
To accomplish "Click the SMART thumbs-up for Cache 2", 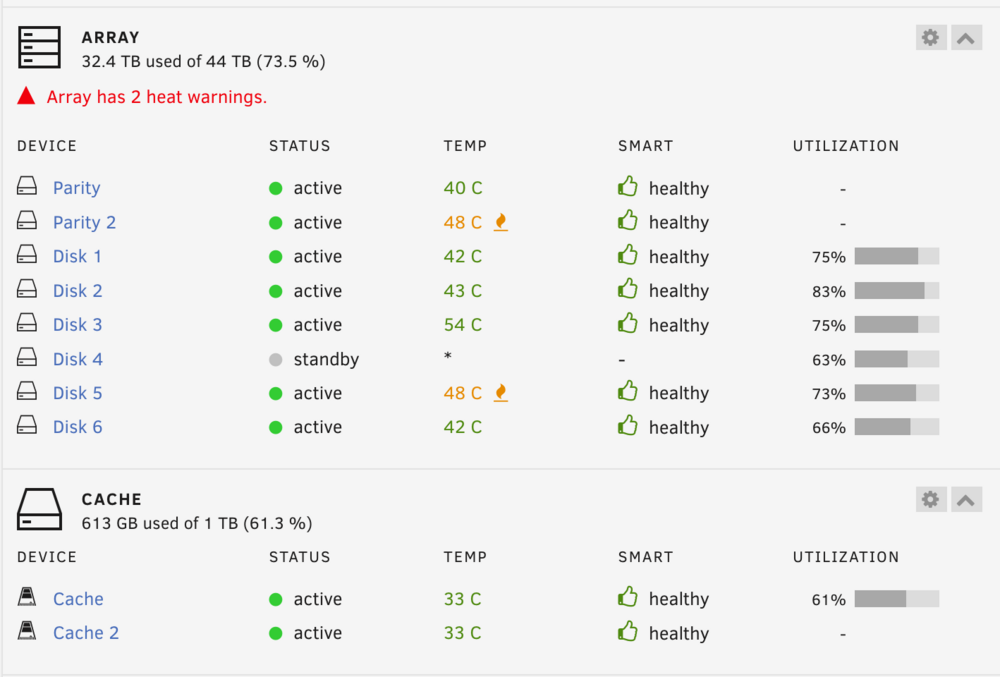I will 628,631.
